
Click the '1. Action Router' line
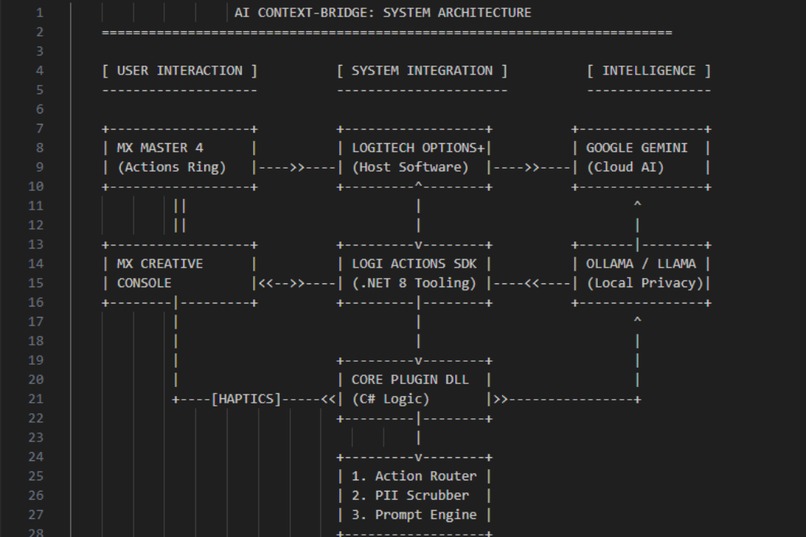(x=414, y=476)
